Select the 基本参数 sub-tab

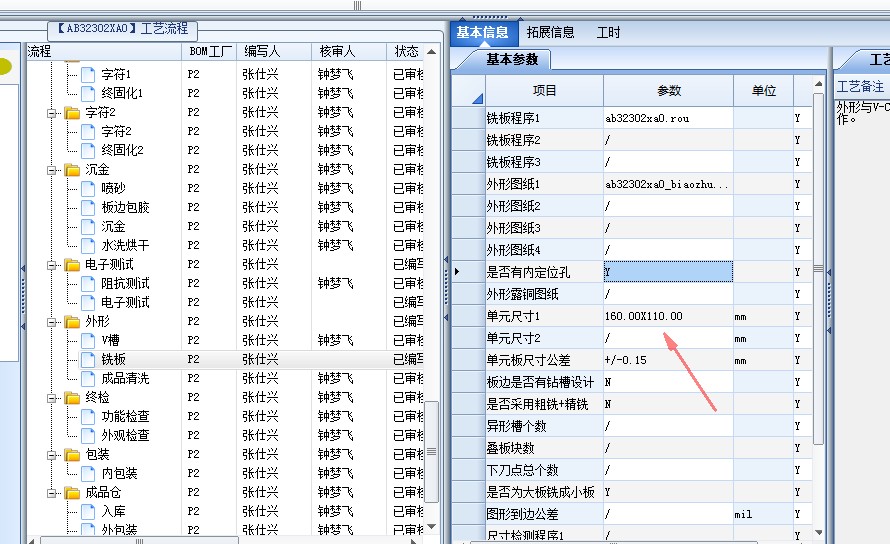tap(512, 59)
